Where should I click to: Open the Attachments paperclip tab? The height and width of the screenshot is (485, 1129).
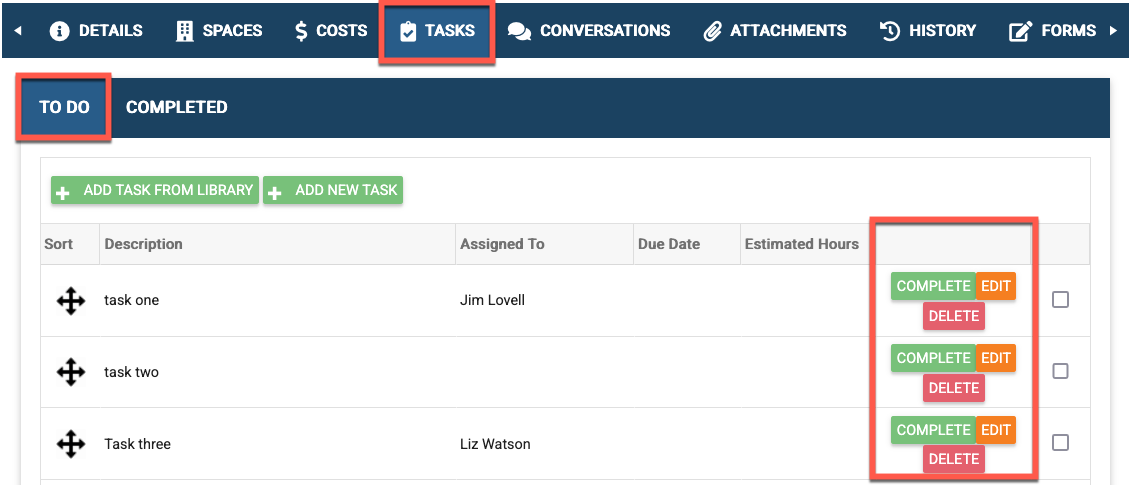tap(775, 31)
